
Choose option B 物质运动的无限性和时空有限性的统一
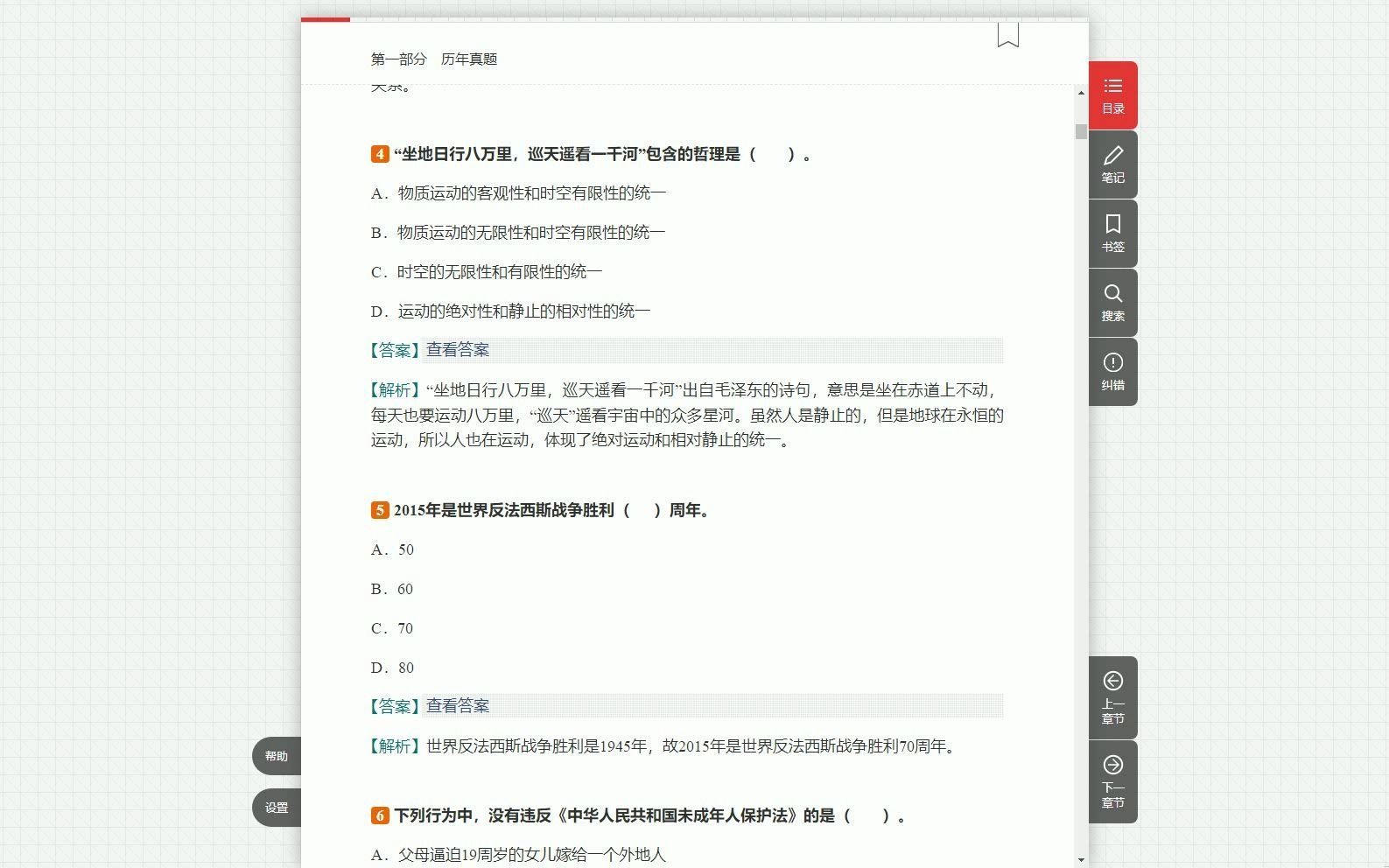tap(518, 233)
